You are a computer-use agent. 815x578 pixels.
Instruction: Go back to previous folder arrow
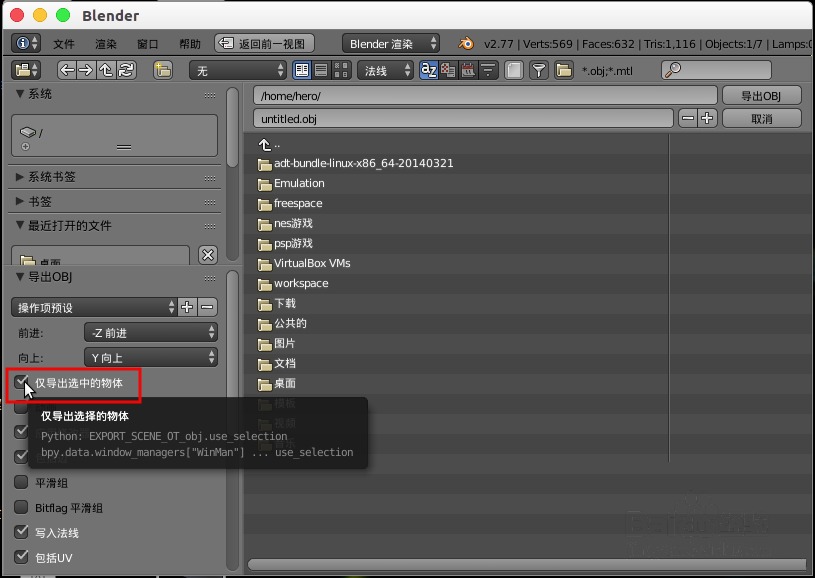(x=67, y=70)
